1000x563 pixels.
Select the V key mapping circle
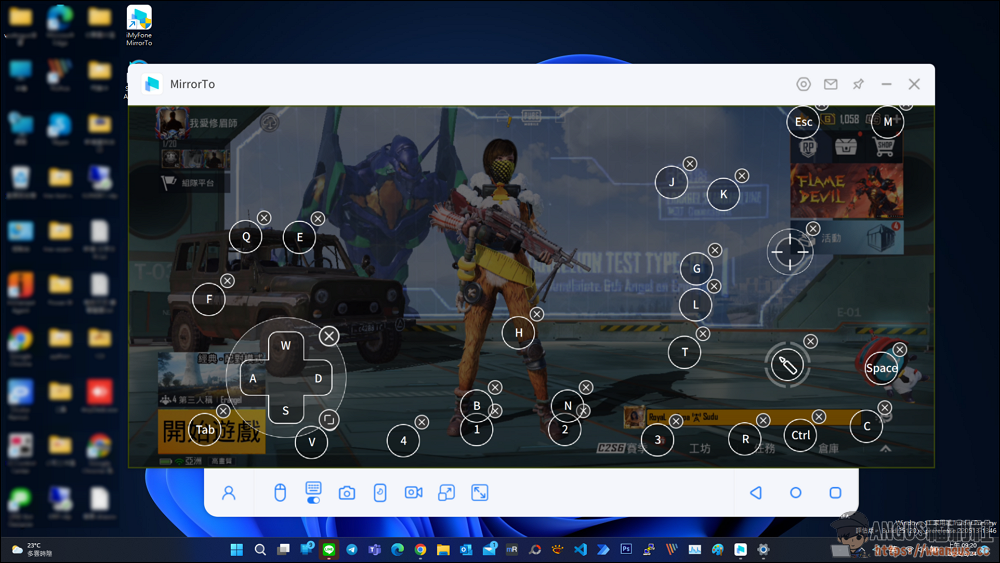click(311, 442)
